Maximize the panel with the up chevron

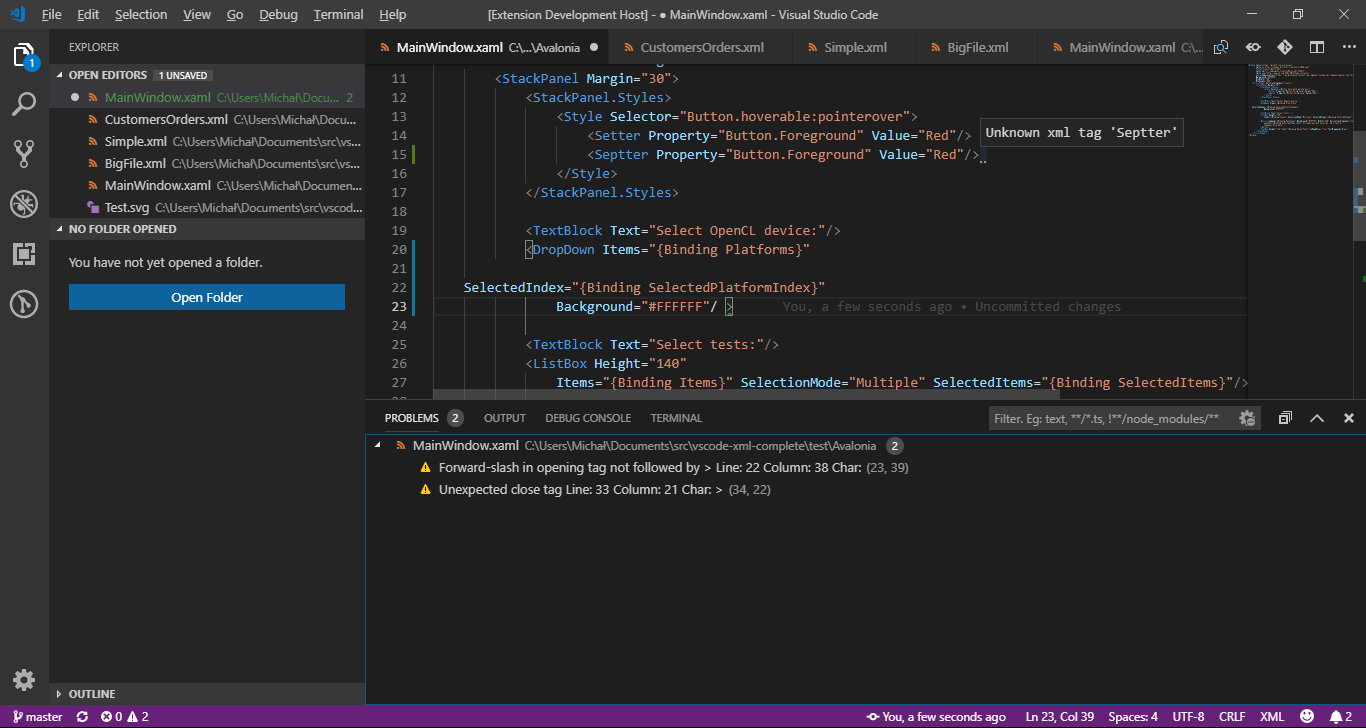point(1317,419)
